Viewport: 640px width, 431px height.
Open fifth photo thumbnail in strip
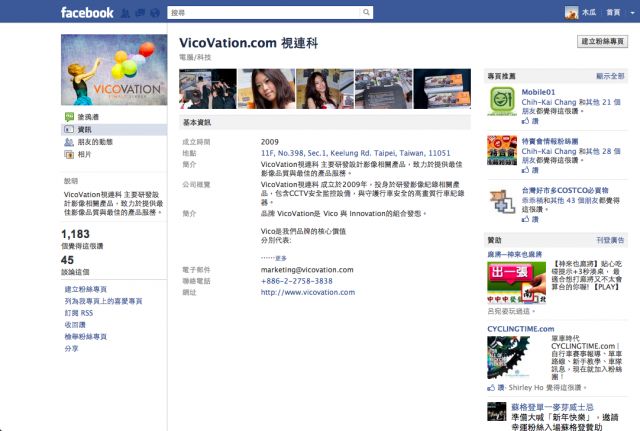point(442,89)
